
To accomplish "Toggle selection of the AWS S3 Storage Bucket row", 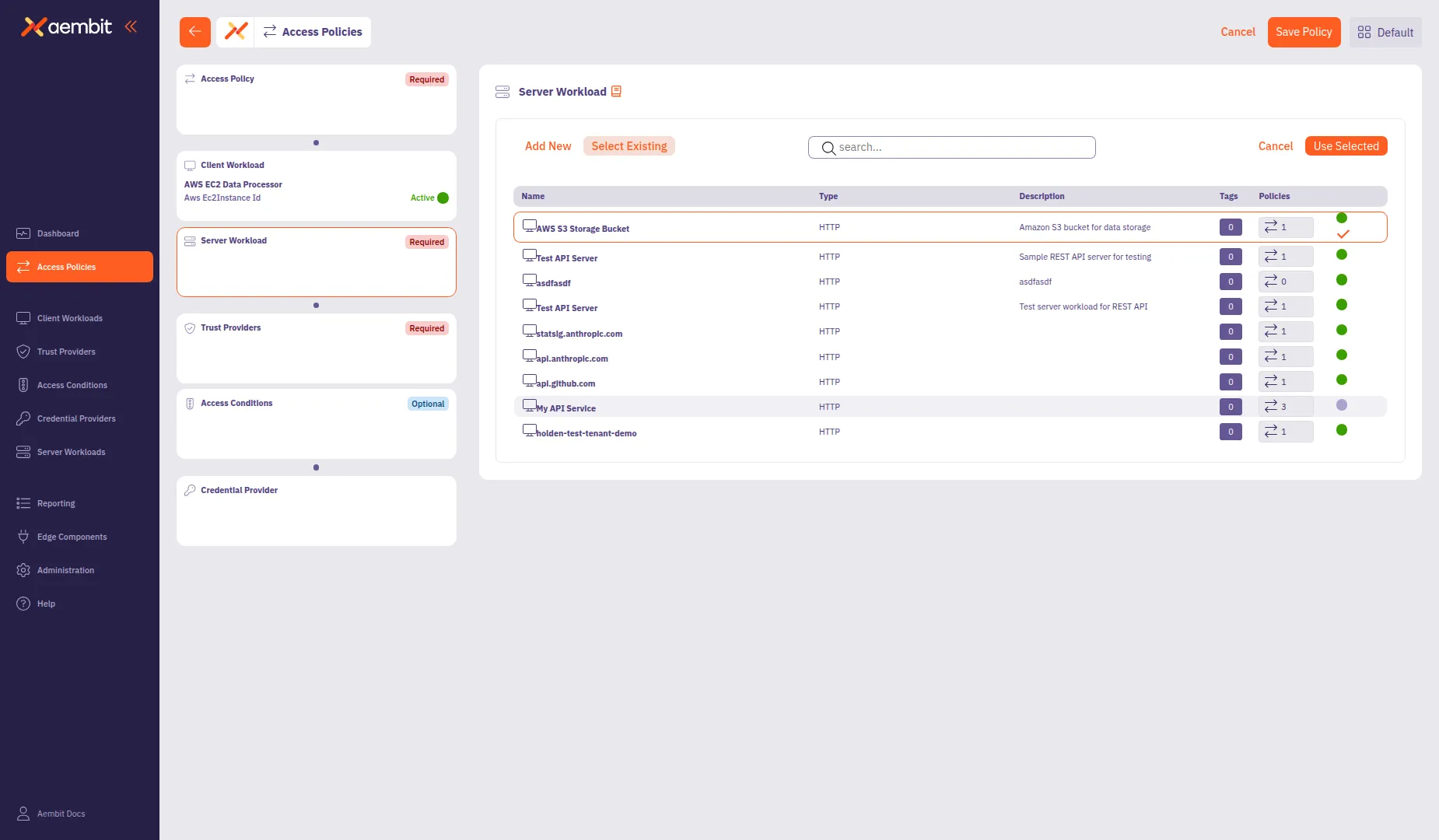I will pos(582,228).
